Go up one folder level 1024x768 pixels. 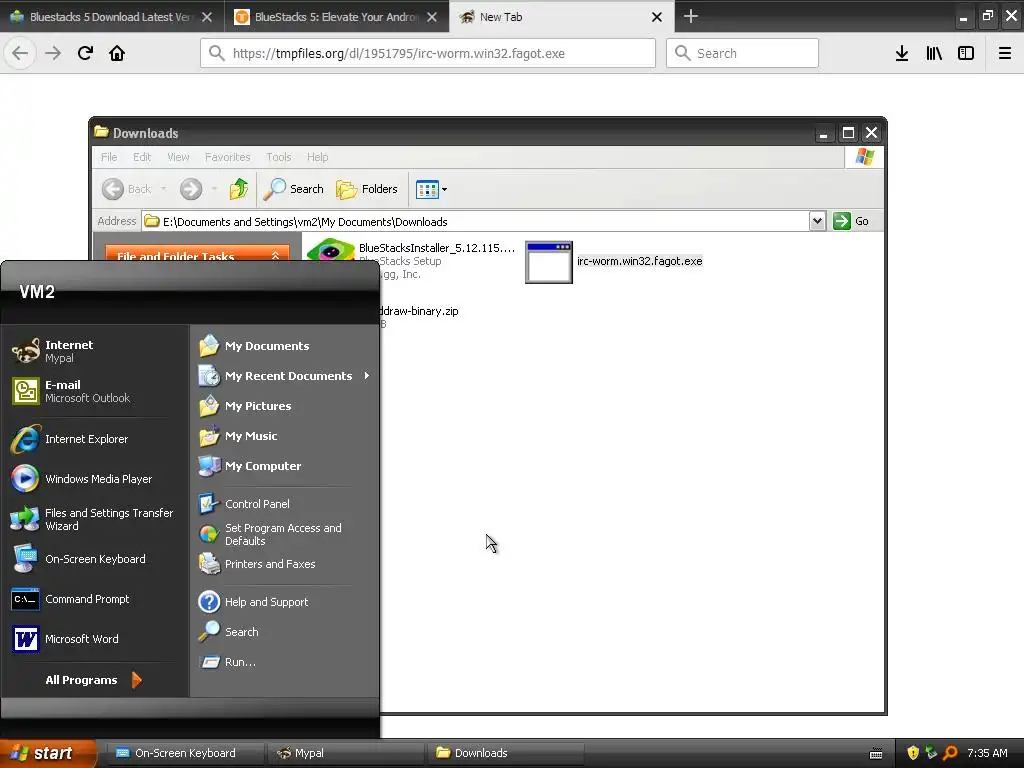(238, 189)
